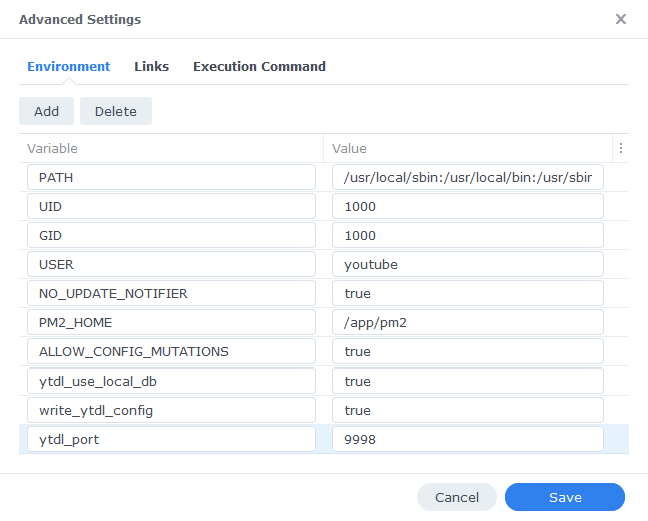The image size is (648, 521).
Task: Edit the ALLOW_CONFIG_MUTATIONS value field
Action: pos(468,351)
